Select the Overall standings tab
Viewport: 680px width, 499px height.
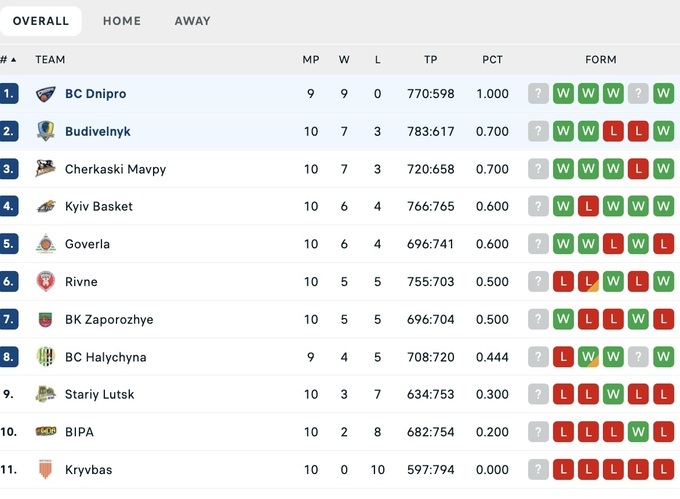[x=41, y=21]
